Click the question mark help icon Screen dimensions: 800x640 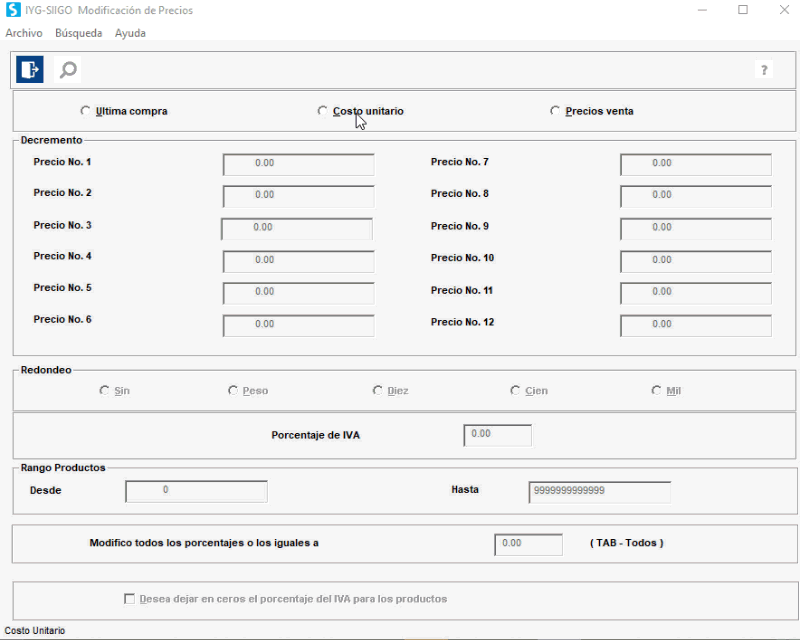pos(764,70)
